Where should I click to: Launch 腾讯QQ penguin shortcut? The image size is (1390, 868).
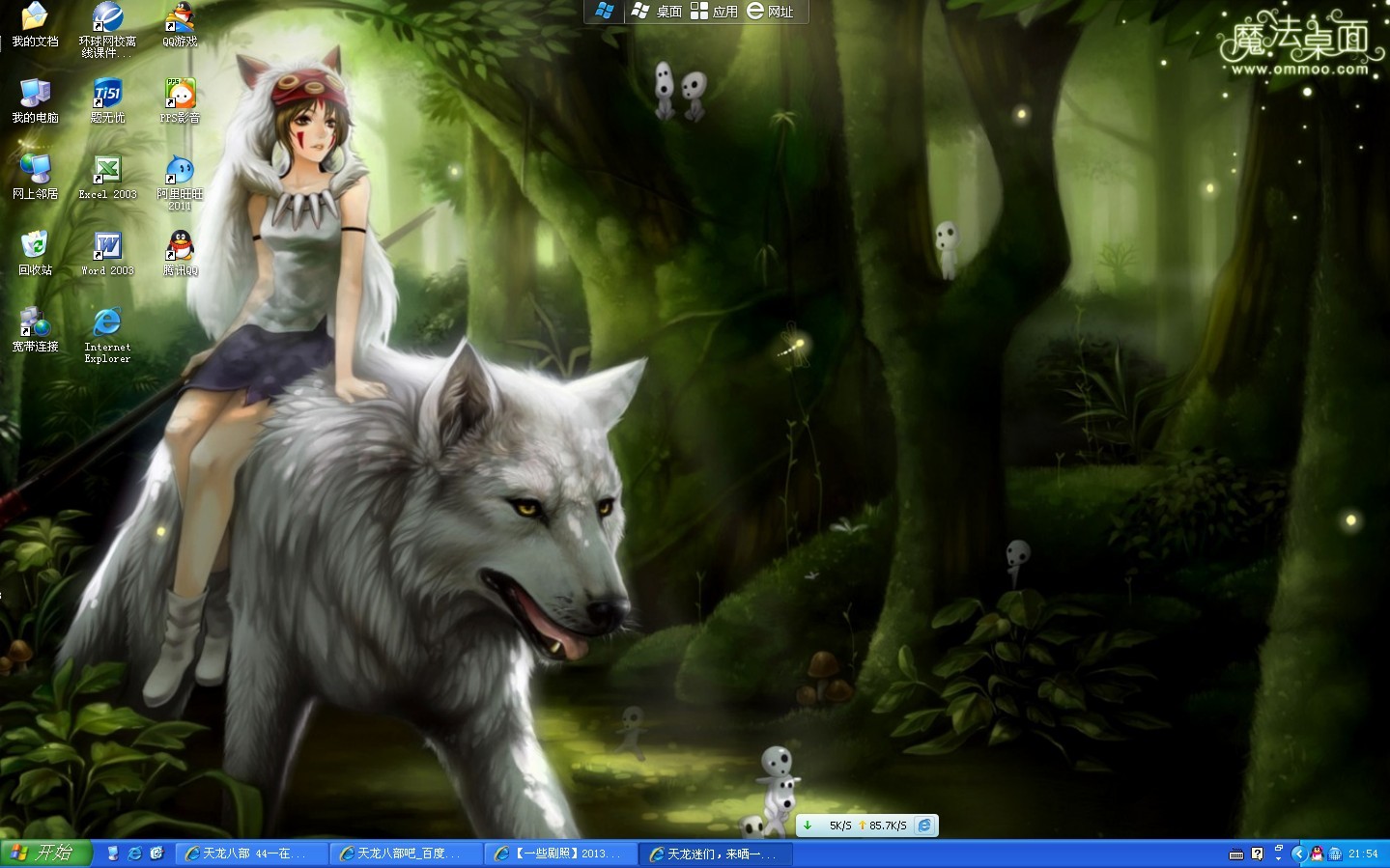coord(180,254)
